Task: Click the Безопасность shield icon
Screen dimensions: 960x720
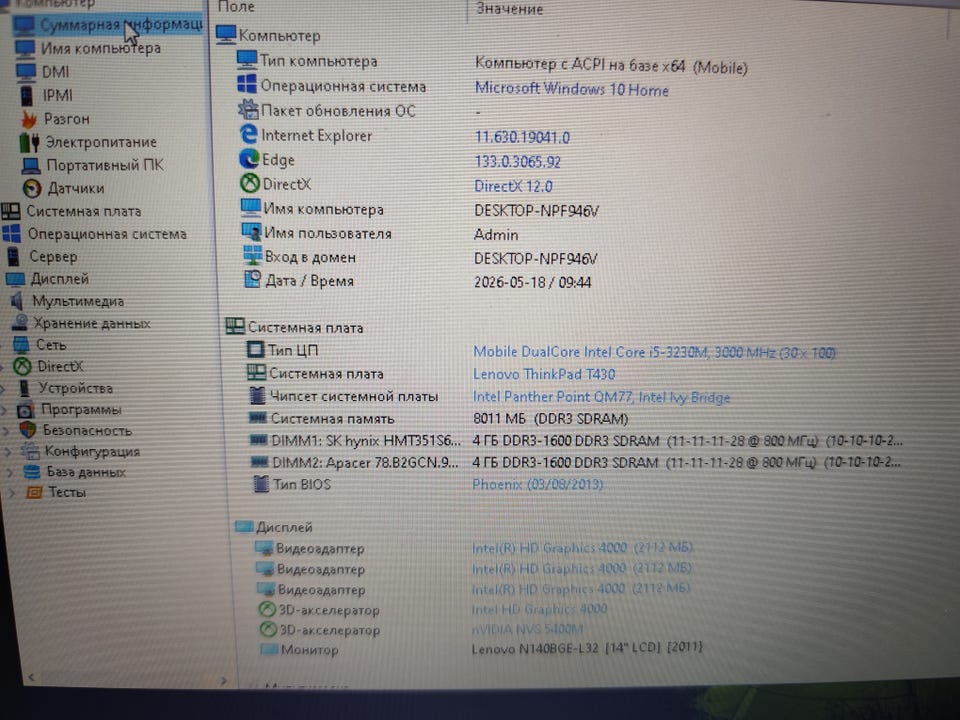Action: tap(28, 430)
